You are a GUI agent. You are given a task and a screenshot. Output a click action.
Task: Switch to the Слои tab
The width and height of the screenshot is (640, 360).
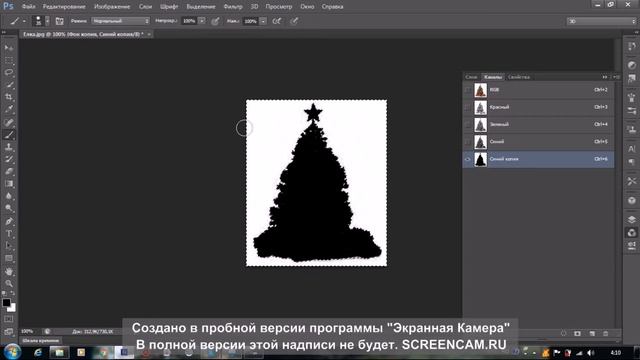tap(471, 77)
